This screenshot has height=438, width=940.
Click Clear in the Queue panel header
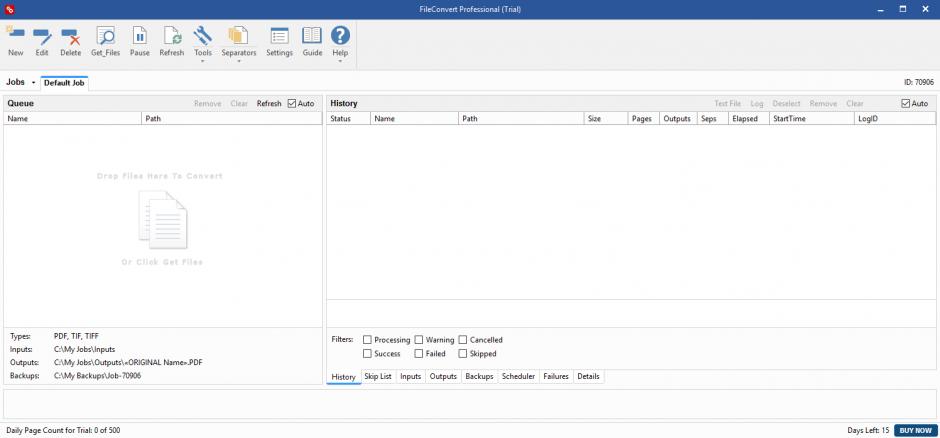tap(239, 104)
